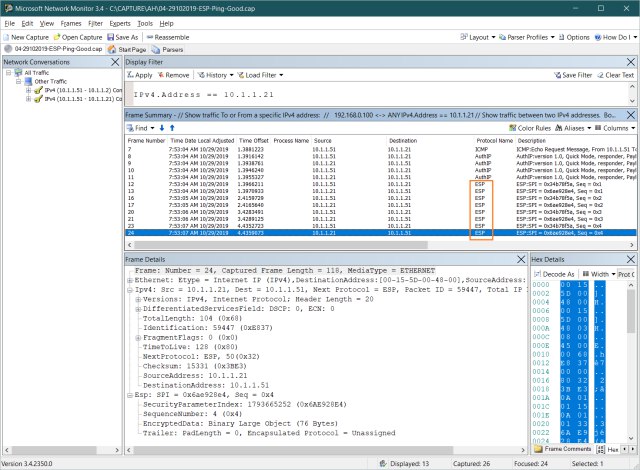Select All Traffic node
This screenshot has height=470, width=640.
(x=36, y=73)
